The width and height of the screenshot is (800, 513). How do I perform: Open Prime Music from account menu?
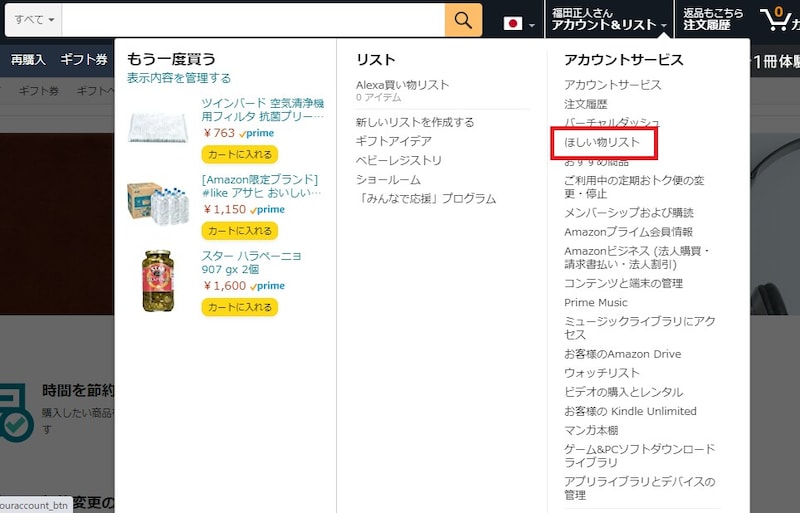click(x=596, y=302)
